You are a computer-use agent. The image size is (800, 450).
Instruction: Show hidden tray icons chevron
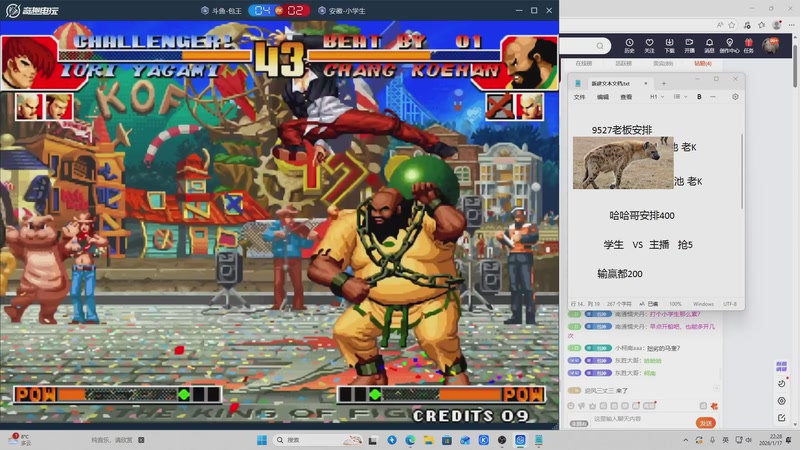tap(686, 440)
